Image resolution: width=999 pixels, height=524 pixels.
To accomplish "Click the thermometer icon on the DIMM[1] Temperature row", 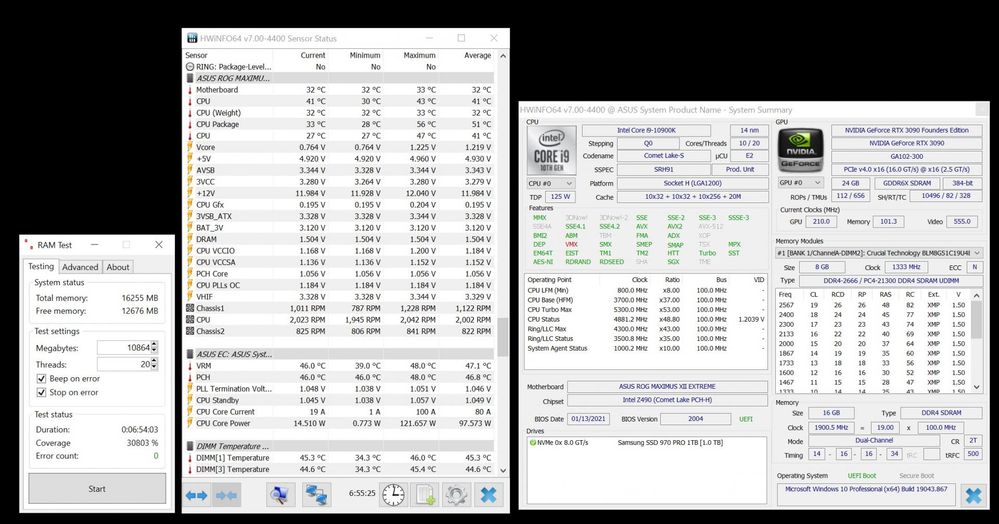I will tap(190, 458).
